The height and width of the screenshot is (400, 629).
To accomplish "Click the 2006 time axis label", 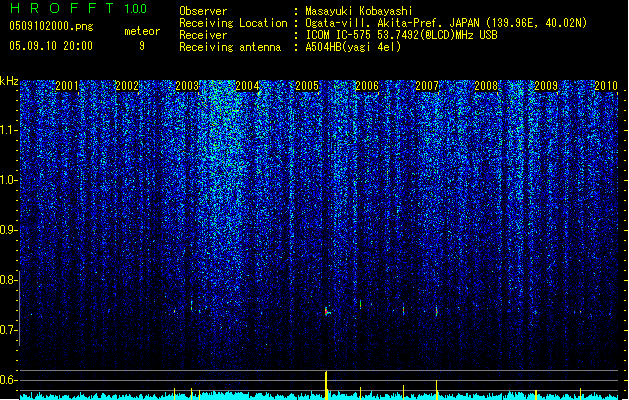I will tap(367, 85).
